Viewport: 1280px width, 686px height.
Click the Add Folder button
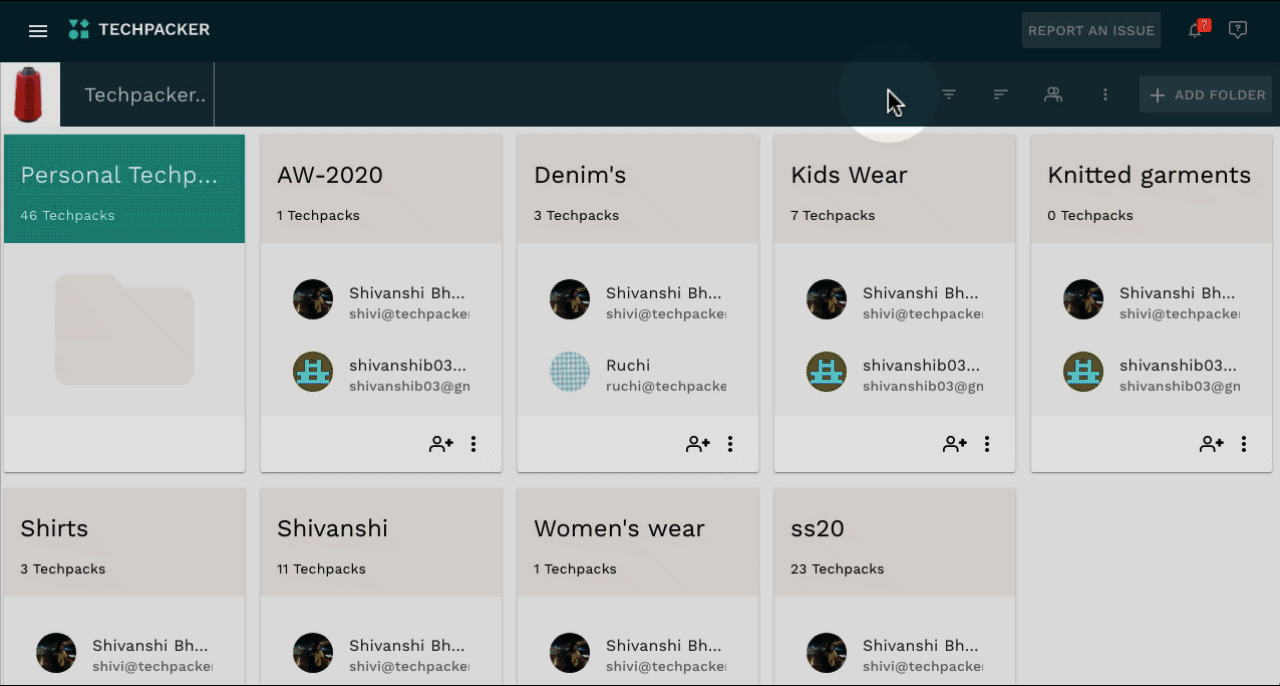(x=1208, y=95)
